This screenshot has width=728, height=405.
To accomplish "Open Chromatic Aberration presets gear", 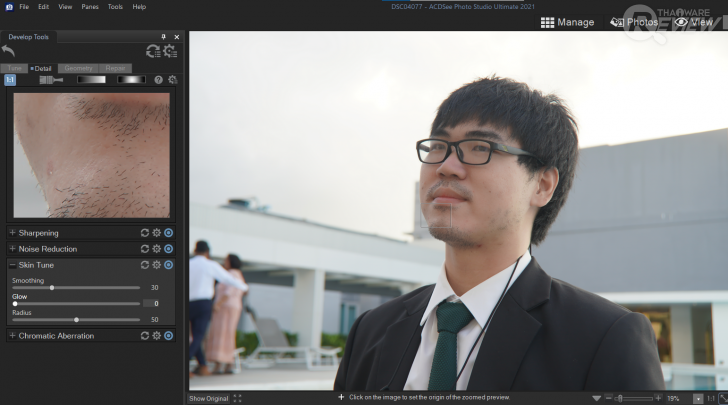I will tap(157, 335).
